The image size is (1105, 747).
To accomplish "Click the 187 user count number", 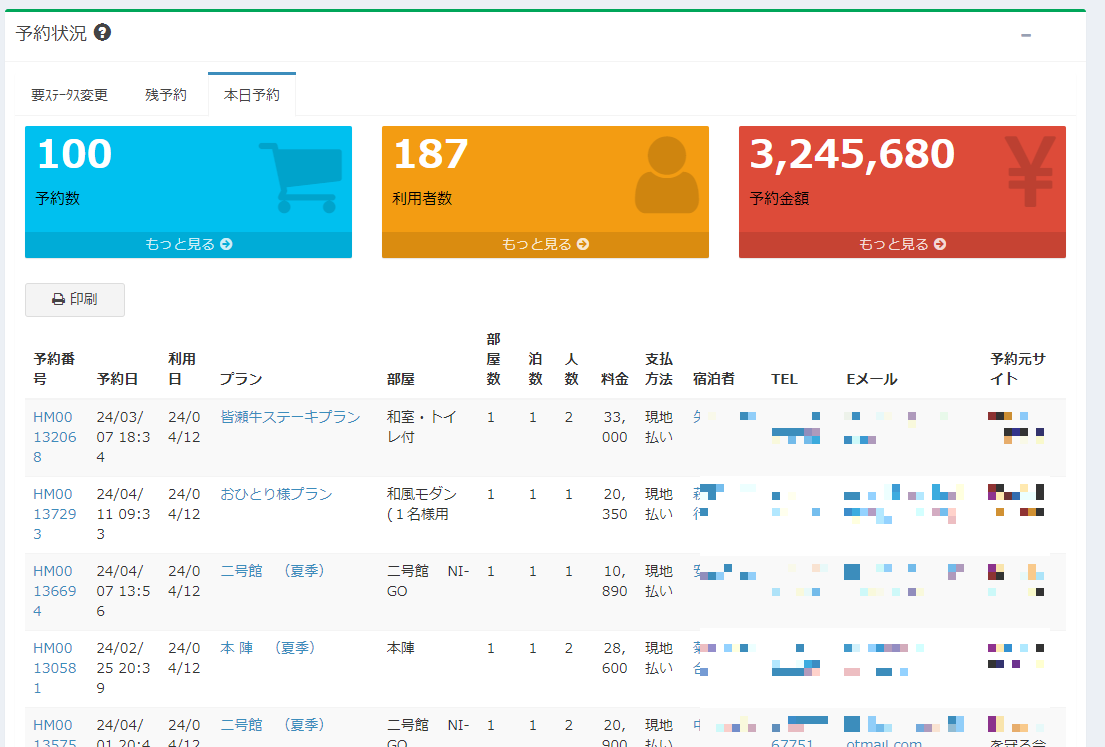I will click(x=431, y=154).
